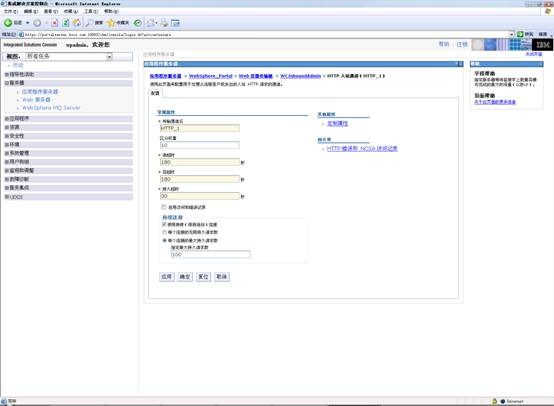Click the 确定 (OK) button
This screenshot has height=406, width=554.
tap(185, 277)
